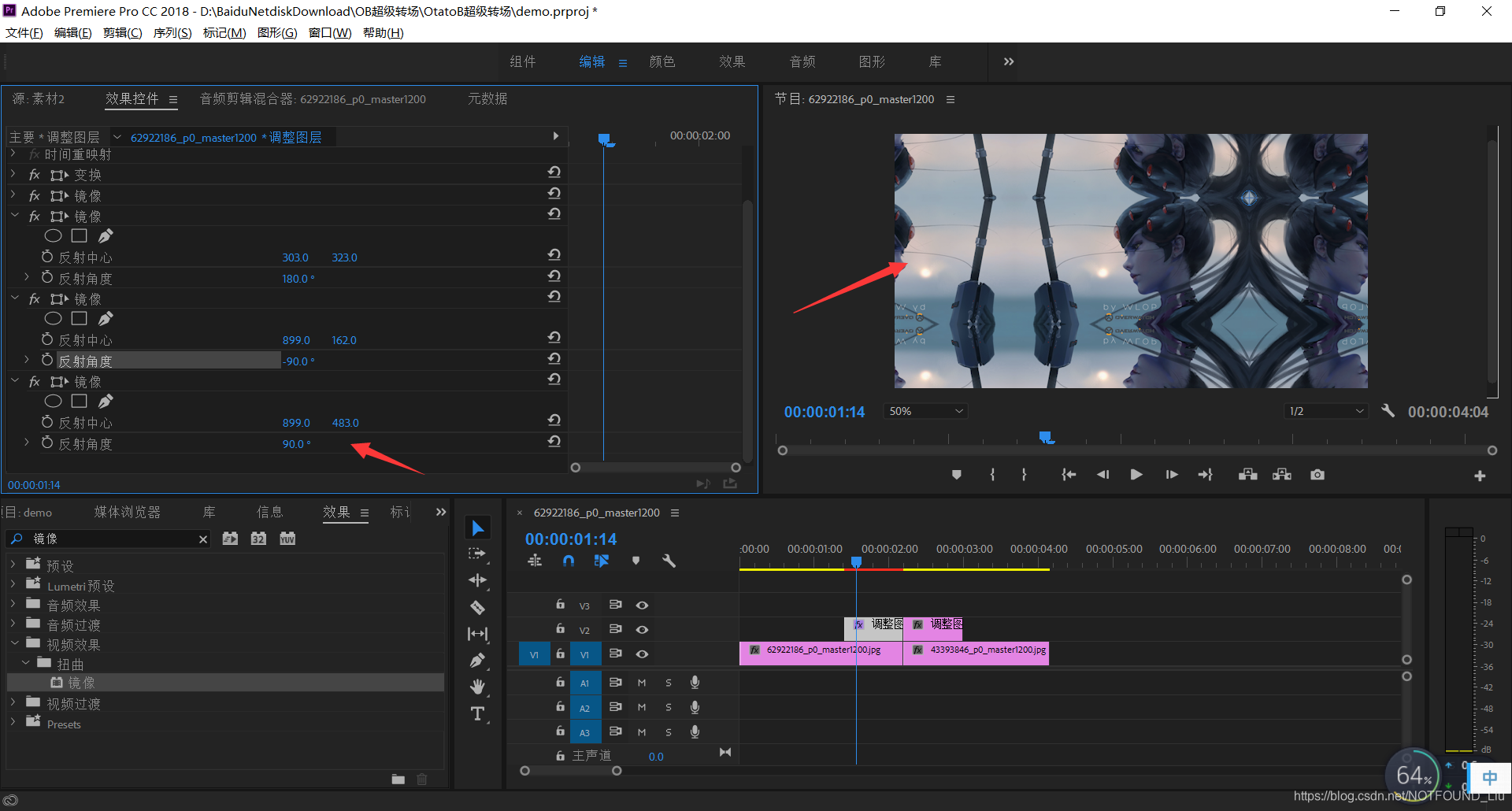
Task: Go to In point in Program monitor
Action: [x=1068, y=475]
